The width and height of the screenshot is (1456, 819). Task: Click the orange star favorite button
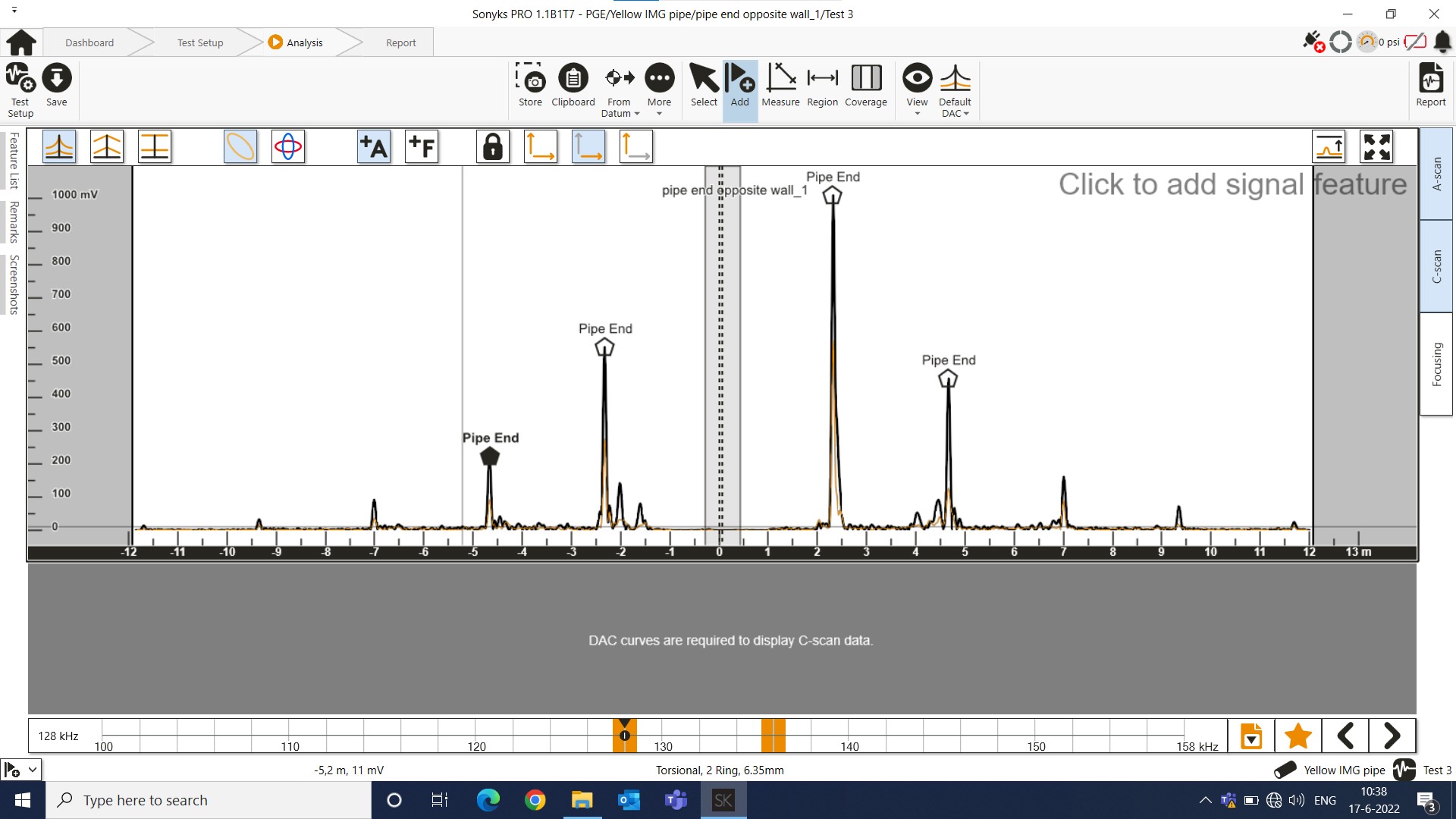click(x=1298, y=736)
